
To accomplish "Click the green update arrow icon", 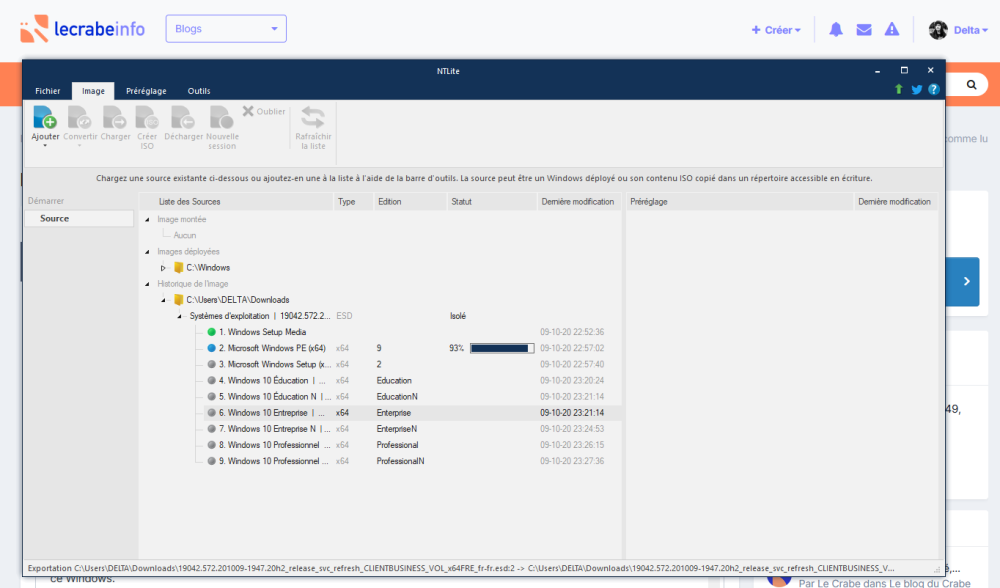I will (x=899, y=89).
